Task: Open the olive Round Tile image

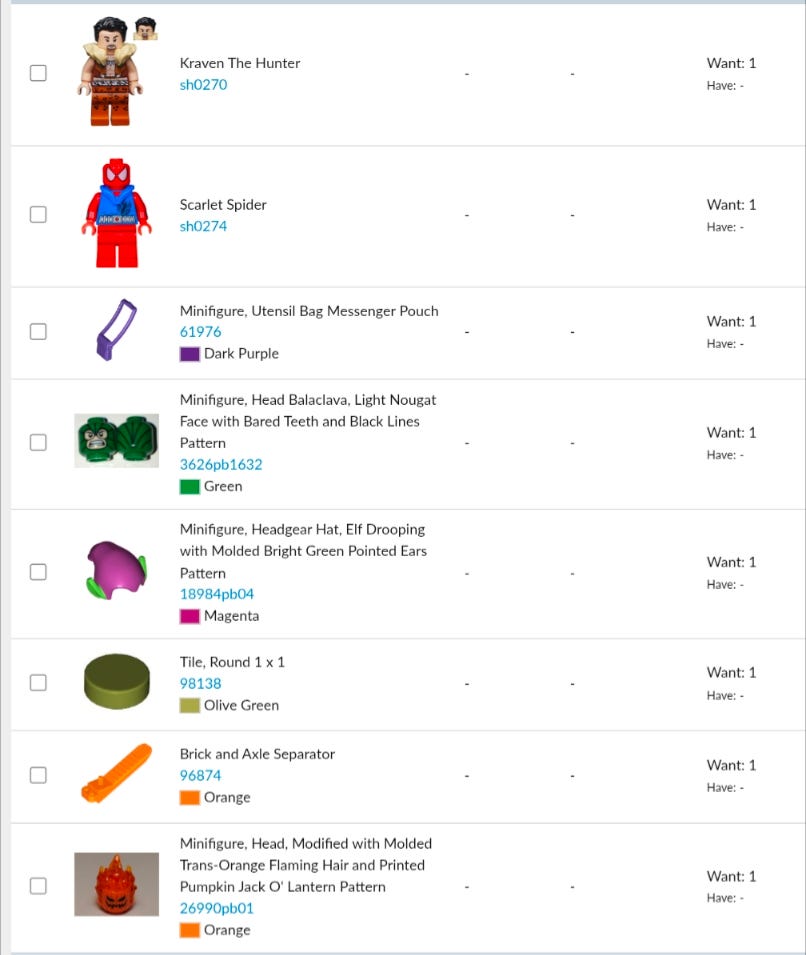Action: click(x=116, y=682)
